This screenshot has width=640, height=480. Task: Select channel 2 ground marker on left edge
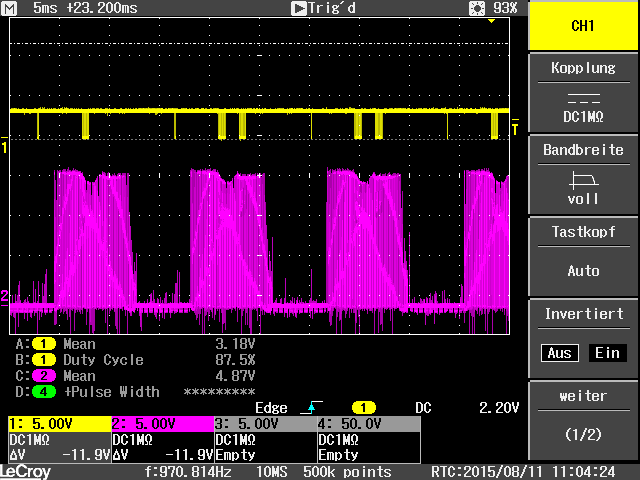coord(4,296)
